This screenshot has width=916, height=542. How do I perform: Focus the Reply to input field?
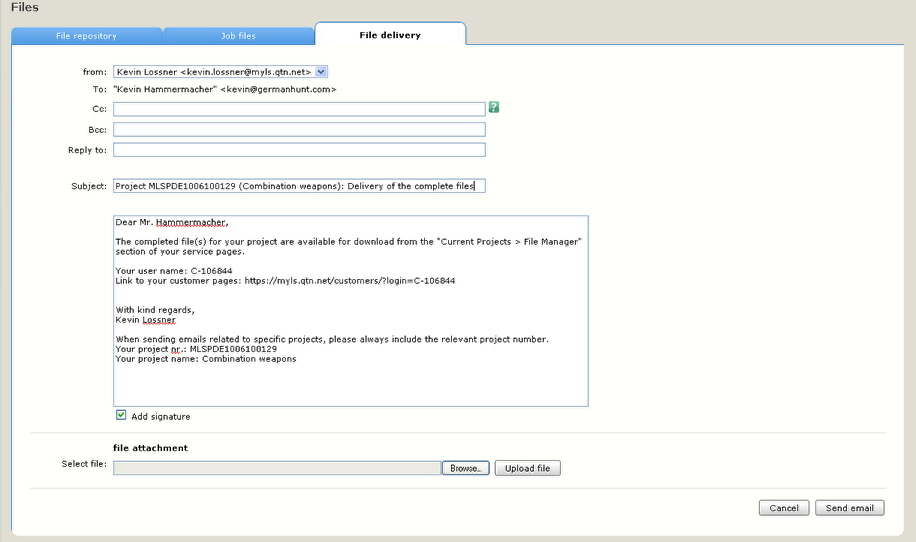tap(299, 150)
